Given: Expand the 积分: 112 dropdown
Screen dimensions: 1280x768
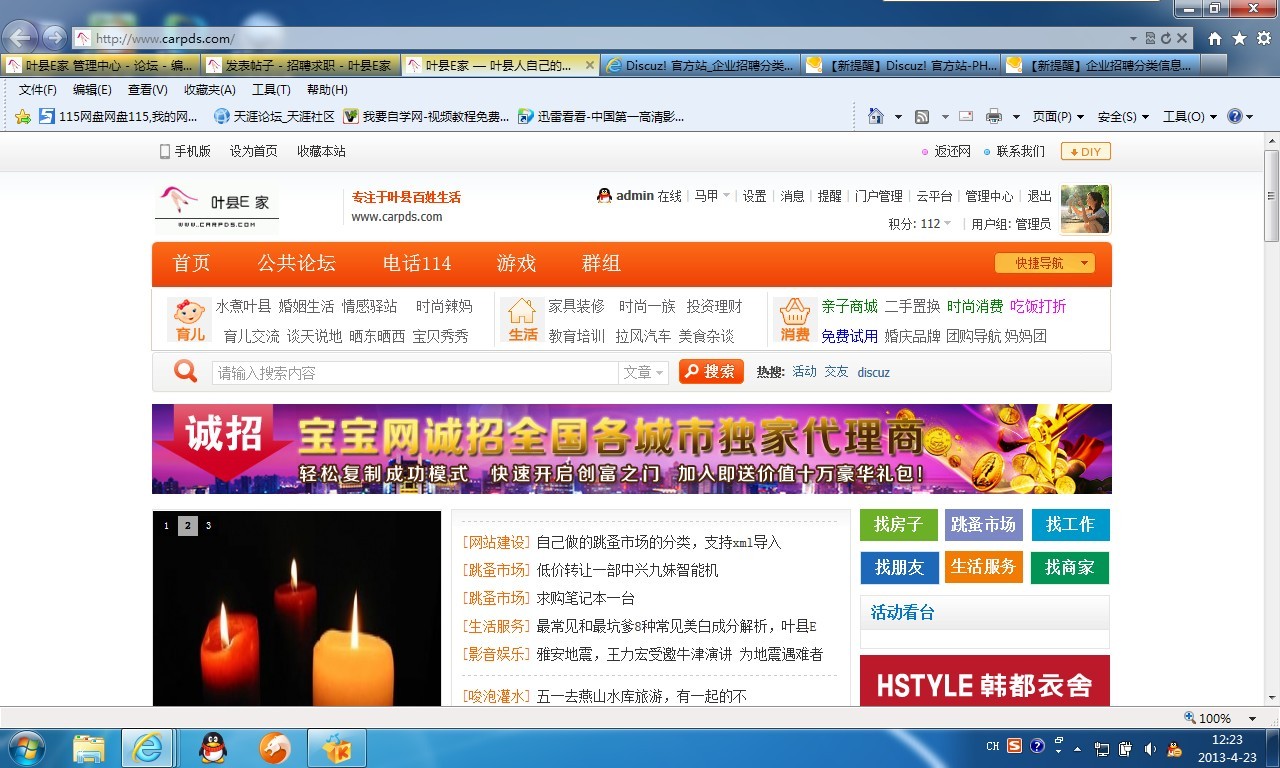Looking at the screenshot, I should [920, 224].
